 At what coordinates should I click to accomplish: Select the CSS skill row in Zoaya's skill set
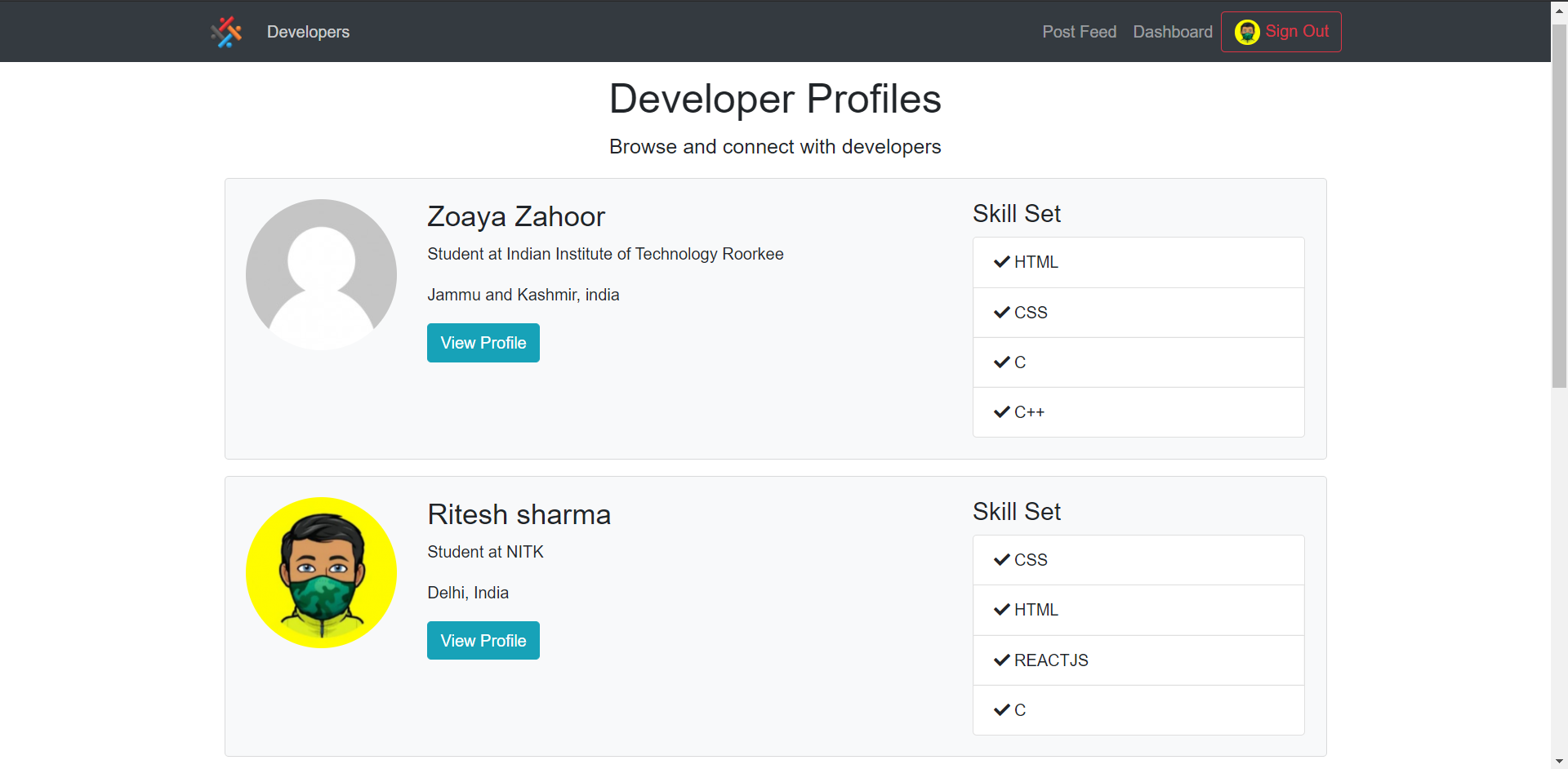pos(1138,312)
